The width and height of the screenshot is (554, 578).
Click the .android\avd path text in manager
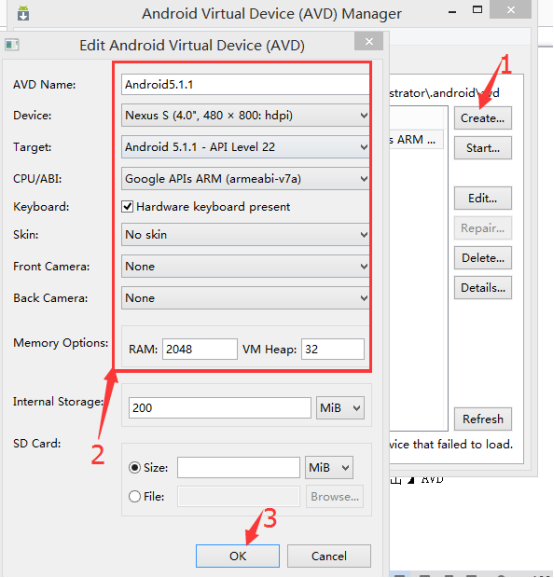click(x=445, y=93)
